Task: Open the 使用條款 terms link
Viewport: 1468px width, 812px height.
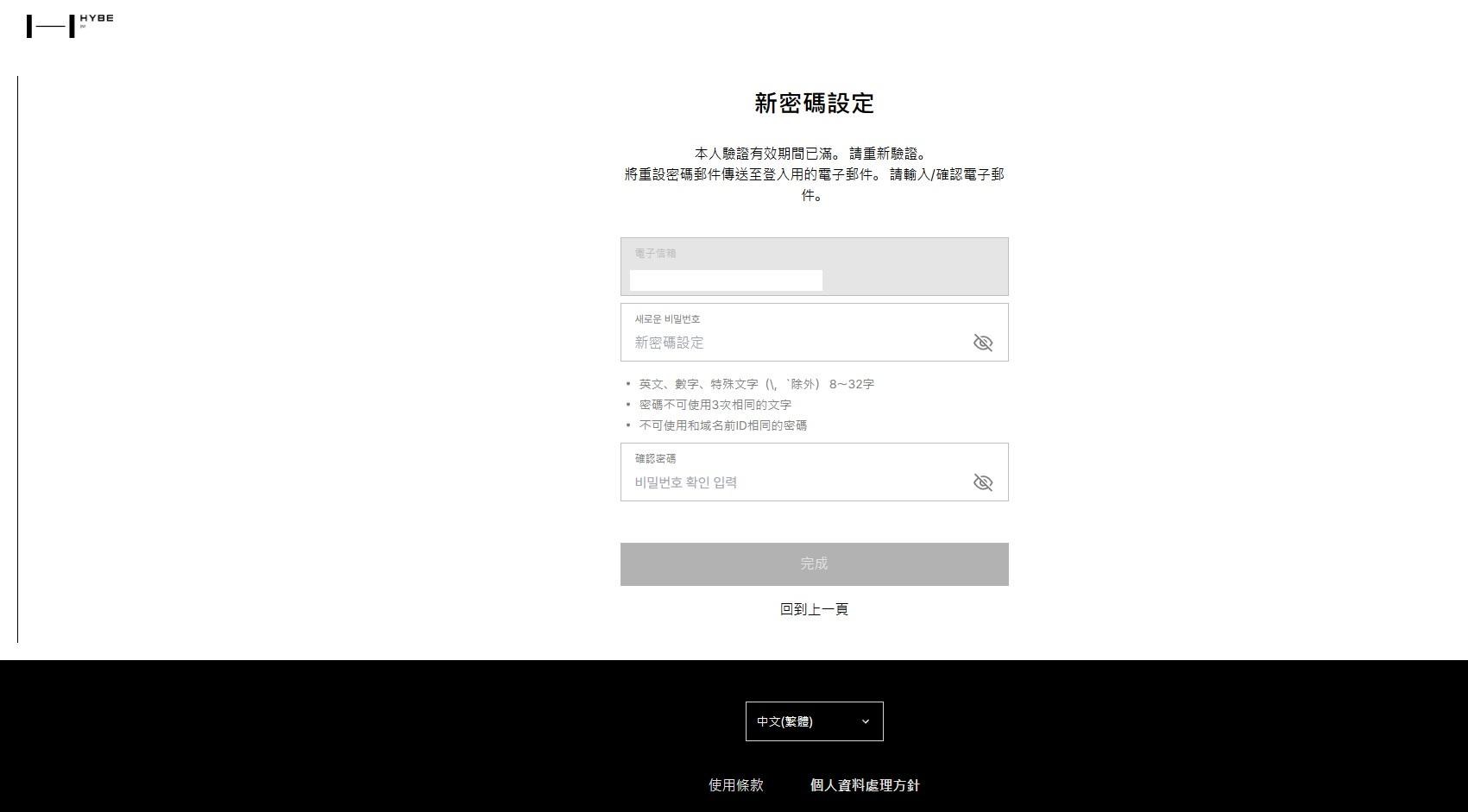Action: pos(736,785)
